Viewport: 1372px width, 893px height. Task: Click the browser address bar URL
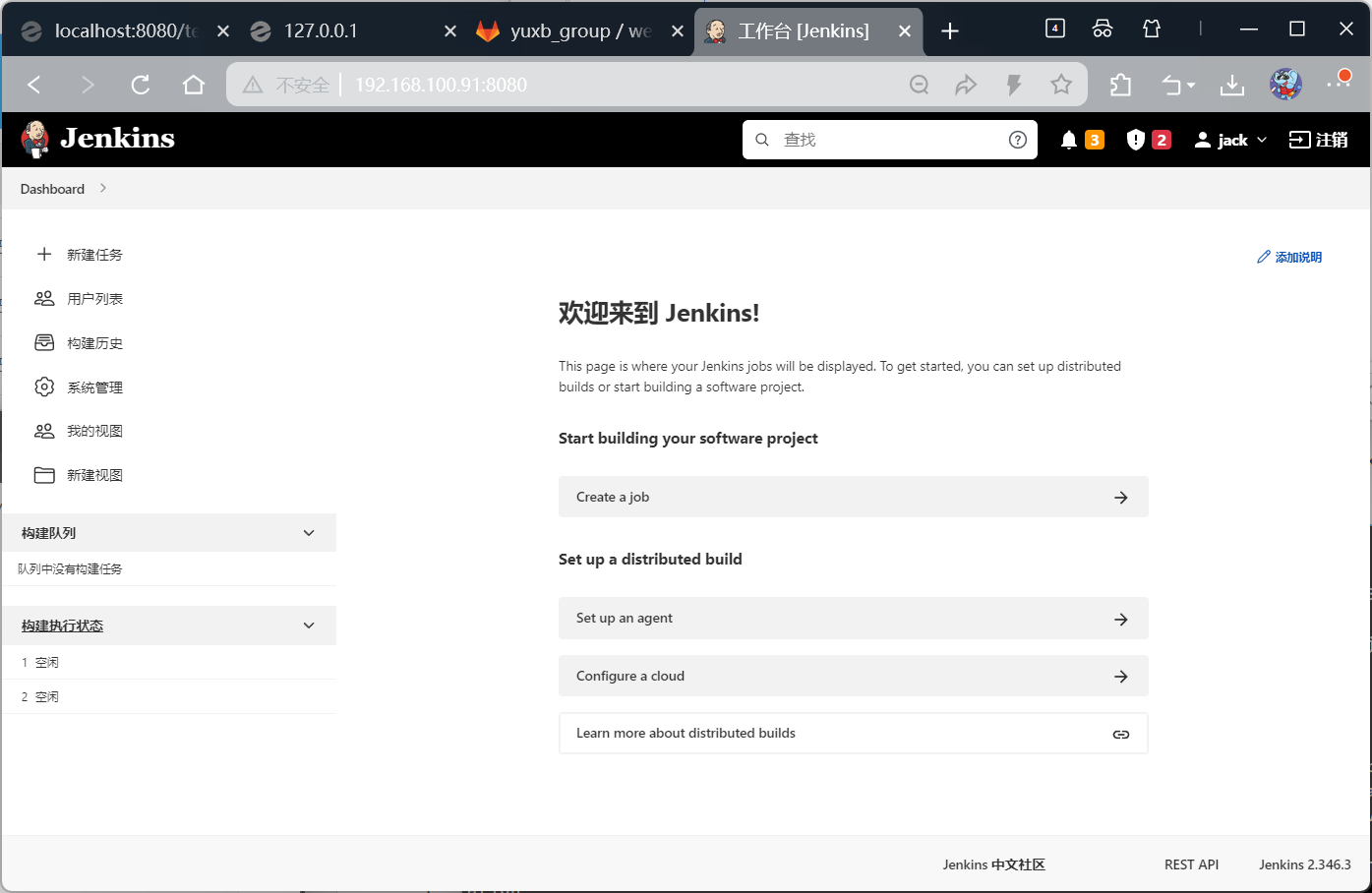pyautogui.click(x=441, y=85)
